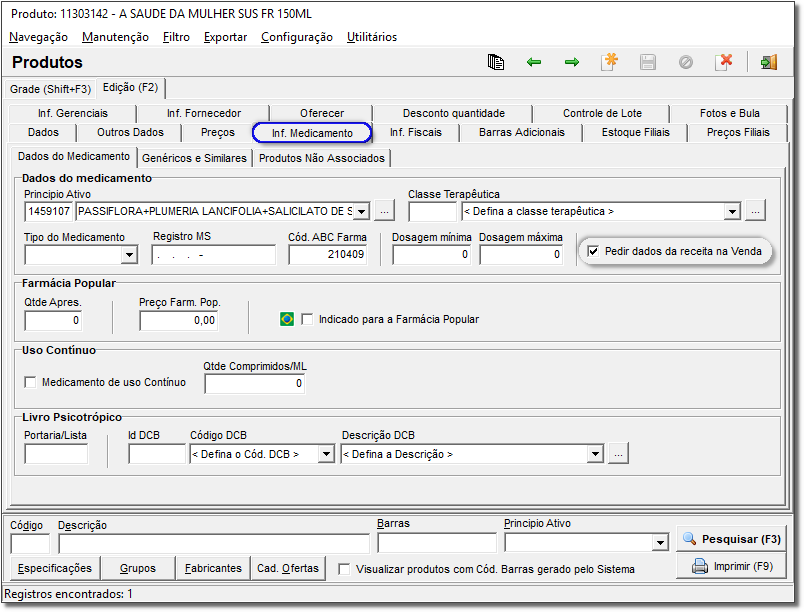Image resolution: width=804 pixels, height=612 pixels.
Task: Click the Brazil flag Farmácia Popular icon
Action: pyautogui.click(x=287, y=319)
